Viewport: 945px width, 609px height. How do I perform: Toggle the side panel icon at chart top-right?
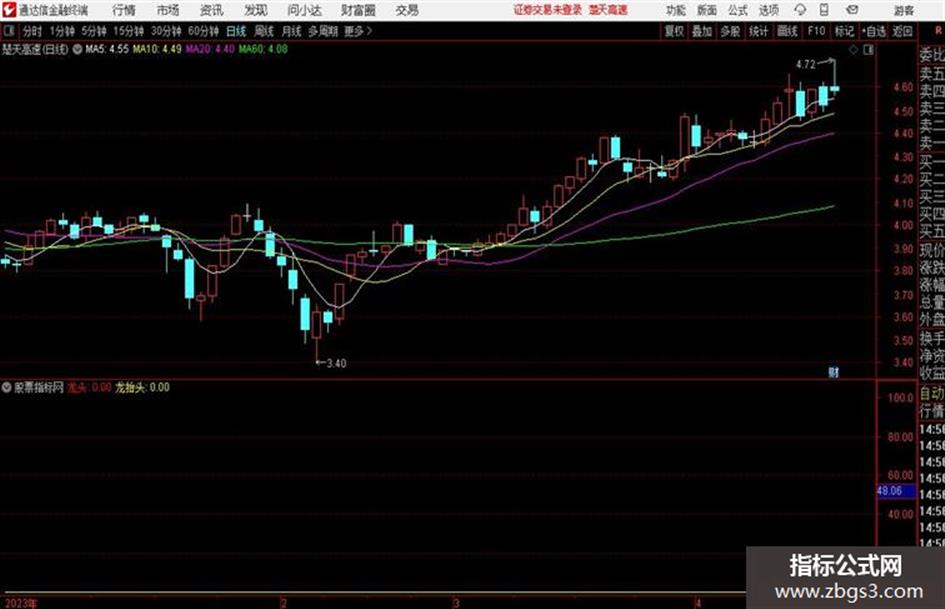(x=868, y=50)
